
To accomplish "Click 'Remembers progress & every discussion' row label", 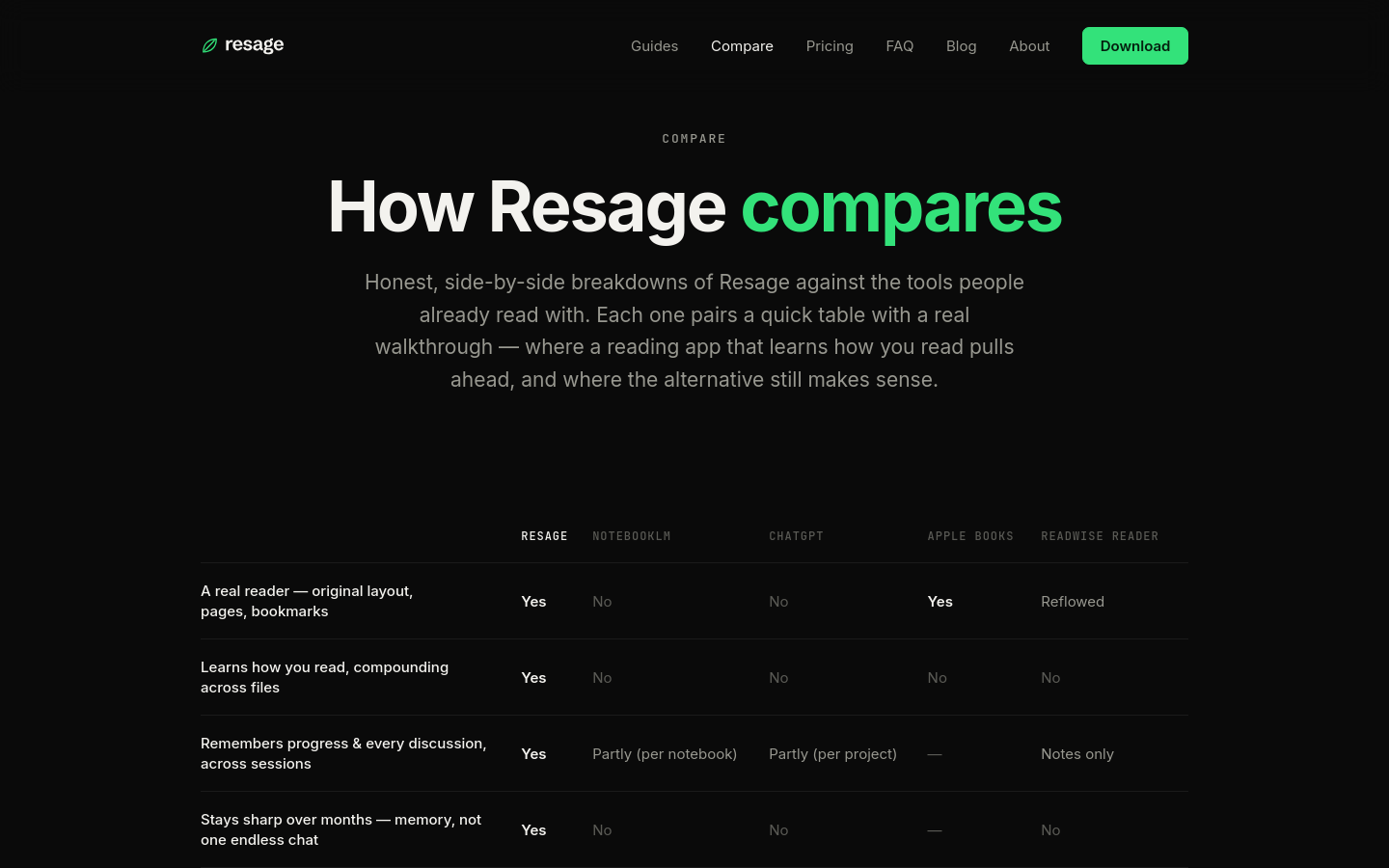I will click(343, 753).
